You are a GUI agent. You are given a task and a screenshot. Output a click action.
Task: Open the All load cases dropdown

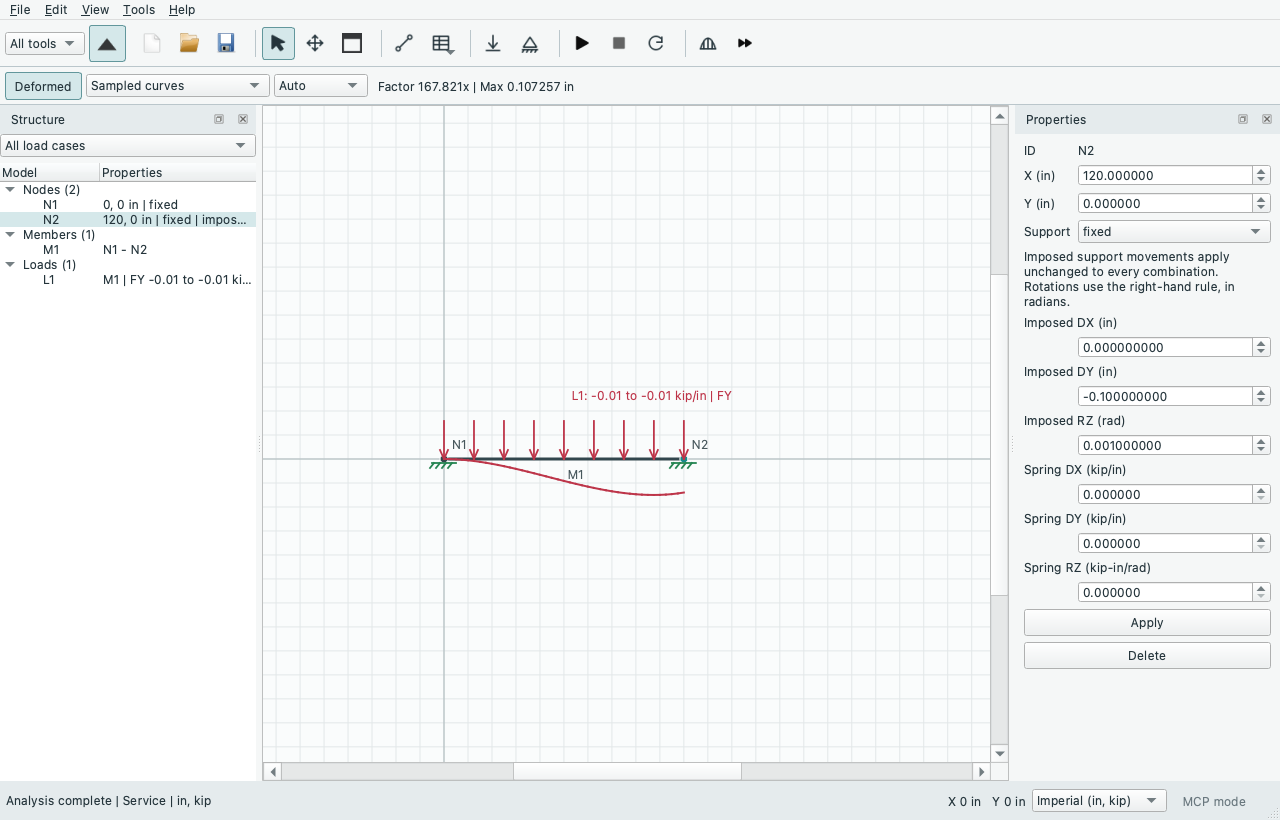pyautogui.click(x=128, y=146)
